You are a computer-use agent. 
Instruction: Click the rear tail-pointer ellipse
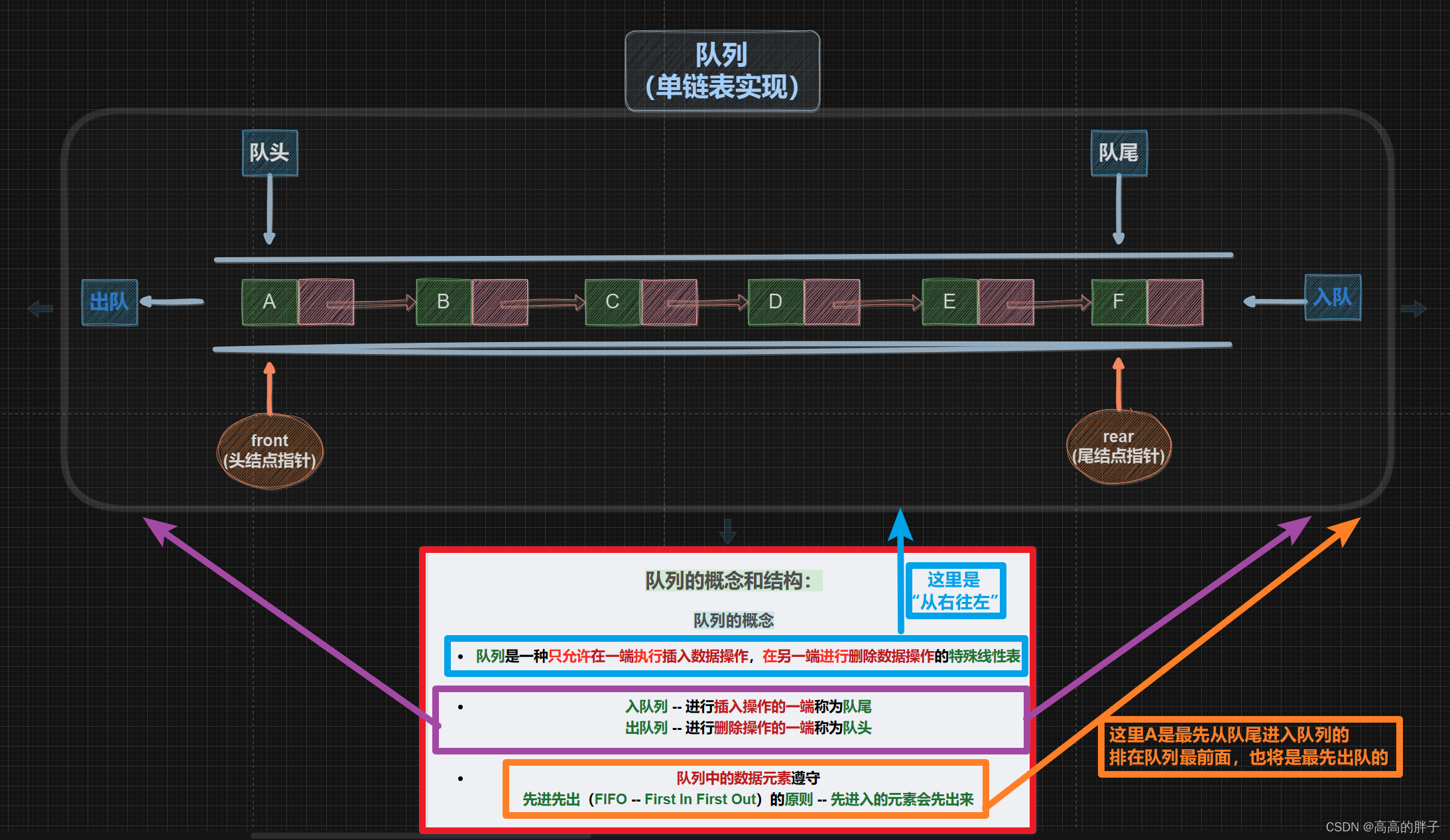click(x=1118, y=447)
